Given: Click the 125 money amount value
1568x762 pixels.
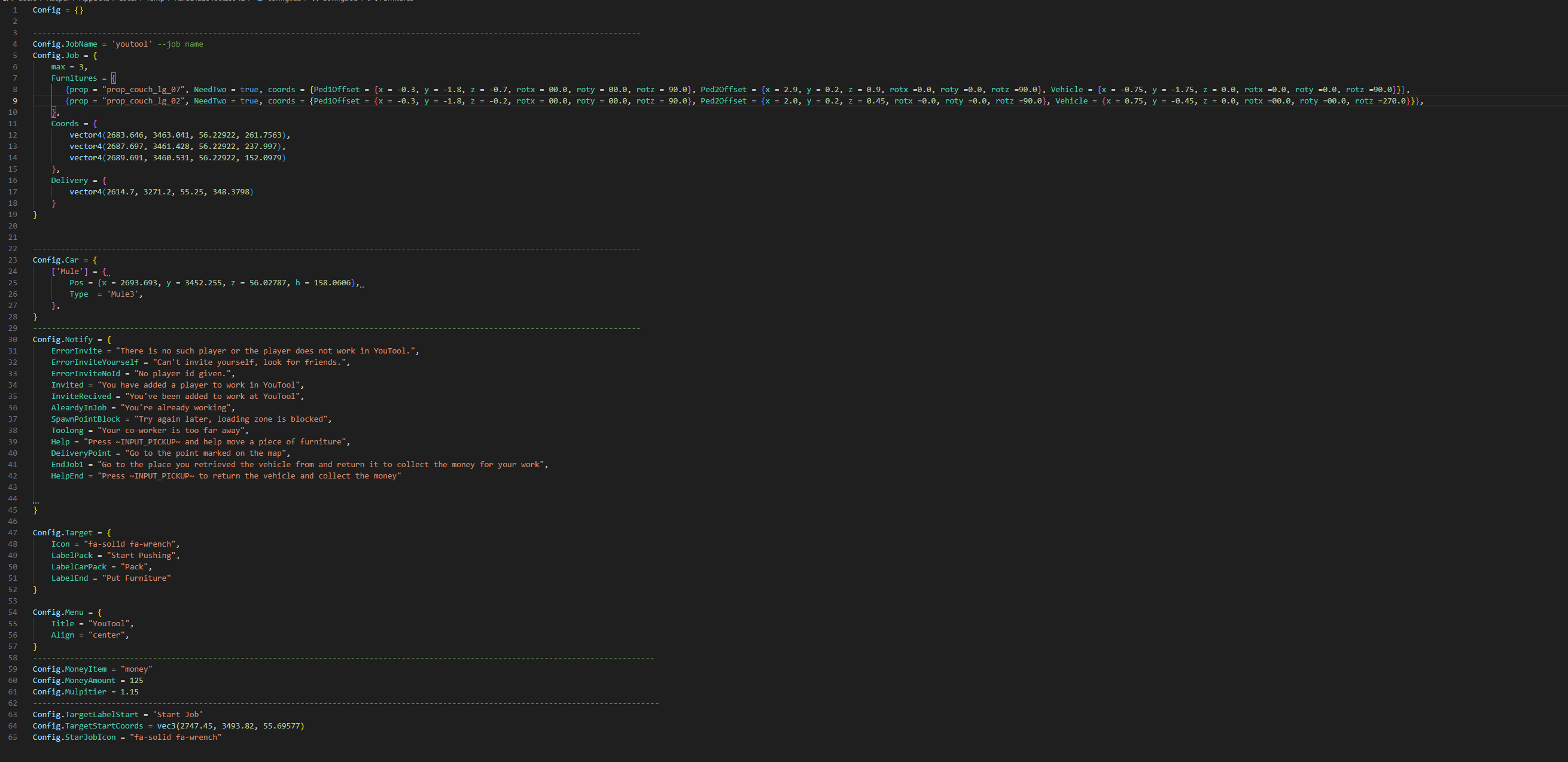Looking at the screenshot, I should coord(136,681).
